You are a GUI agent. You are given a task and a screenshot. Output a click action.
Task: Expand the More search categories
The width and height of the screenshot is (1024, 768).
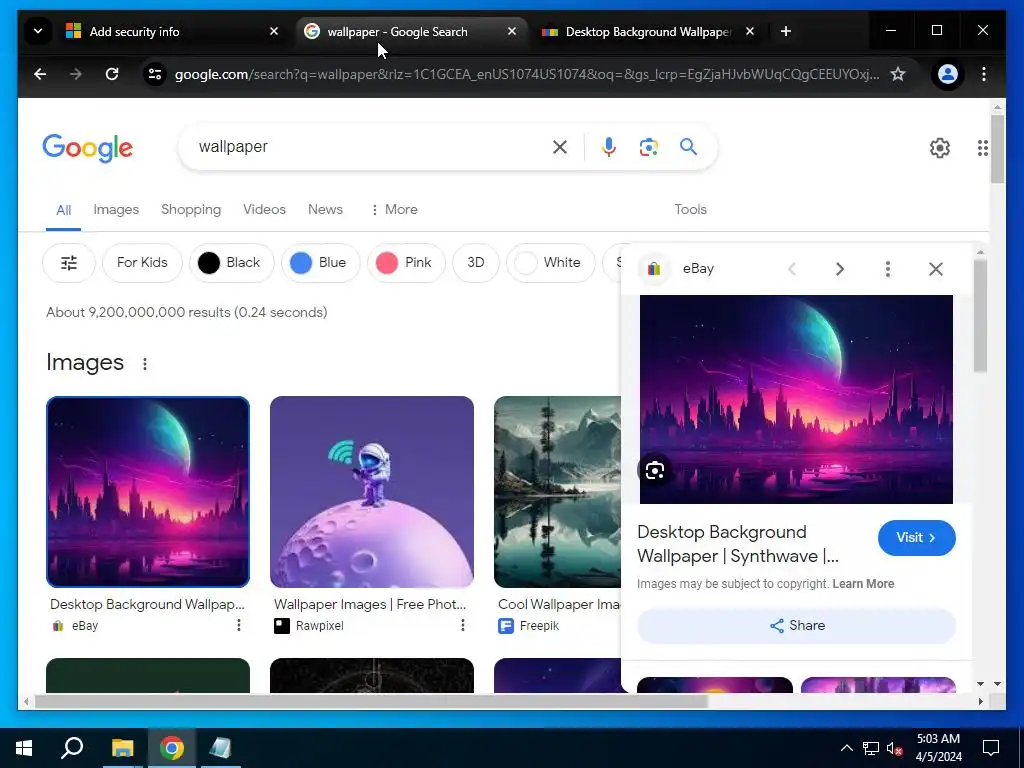(394, 210)
